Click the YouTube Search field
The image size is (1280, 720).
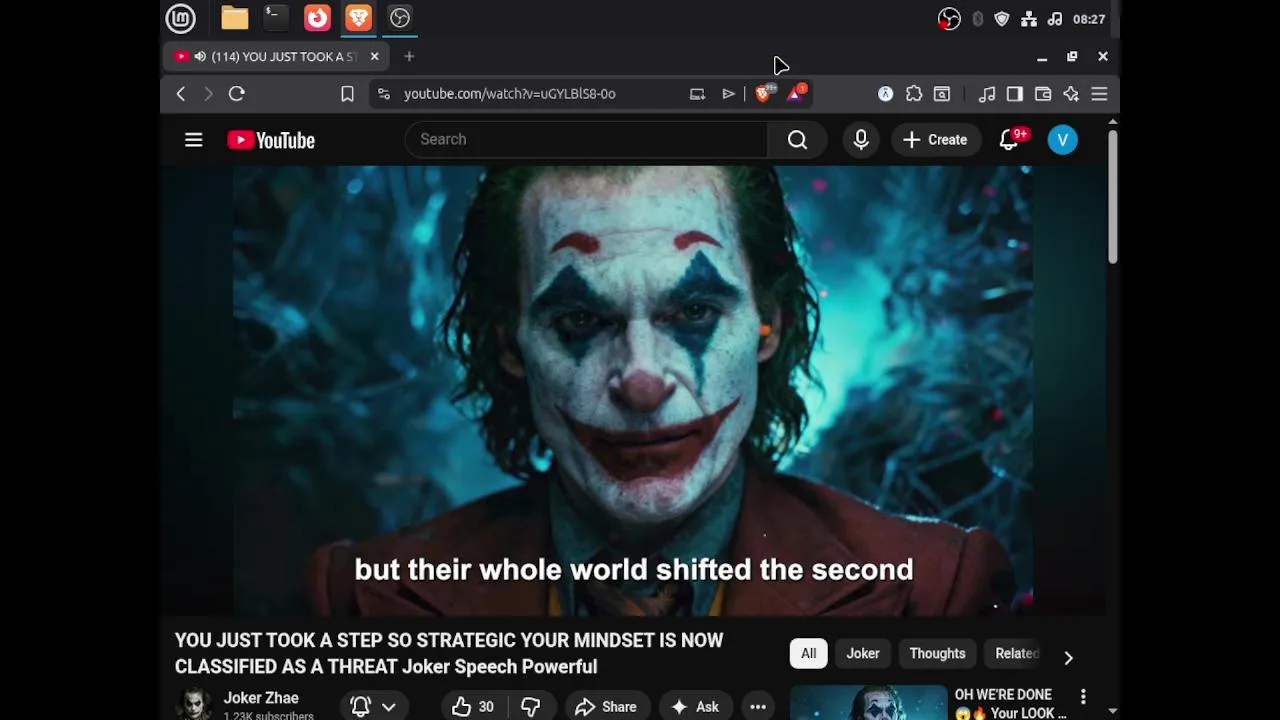(x=586, y=140)
